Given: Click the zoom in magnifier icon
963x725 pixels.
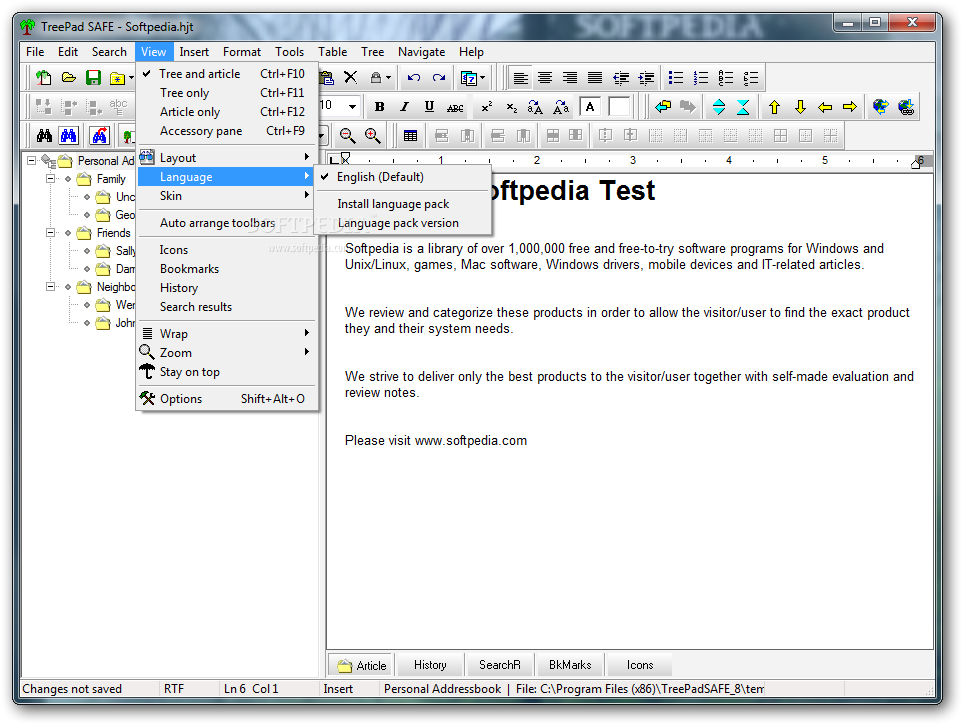Looking at the screenshot, I should tap(373, 135).
